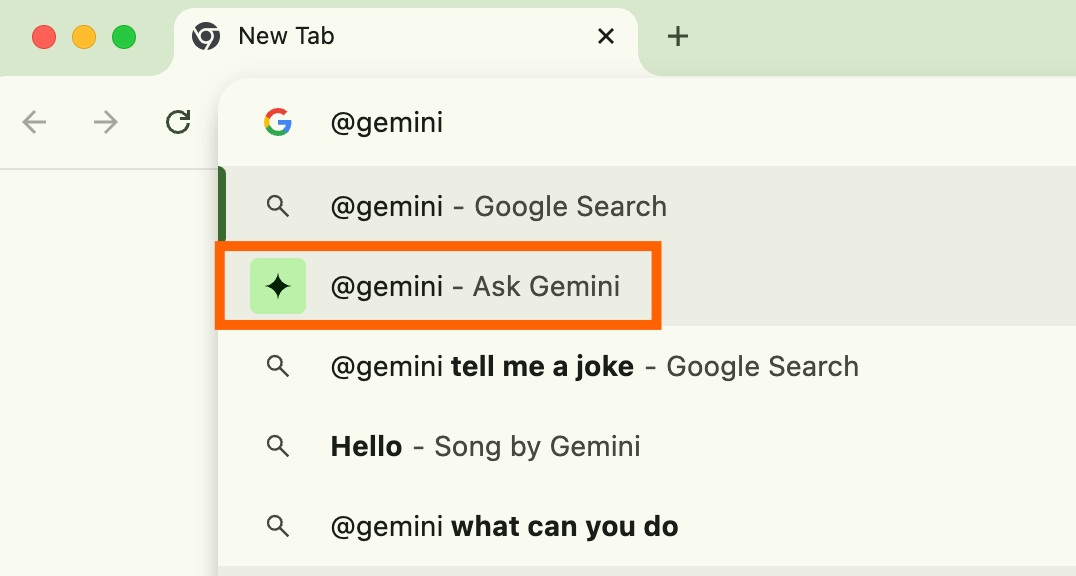Click search icon next to 'tell me a joke'
Image resolution: width=1076 pixels, height=576 pixels.
(278, 366)
